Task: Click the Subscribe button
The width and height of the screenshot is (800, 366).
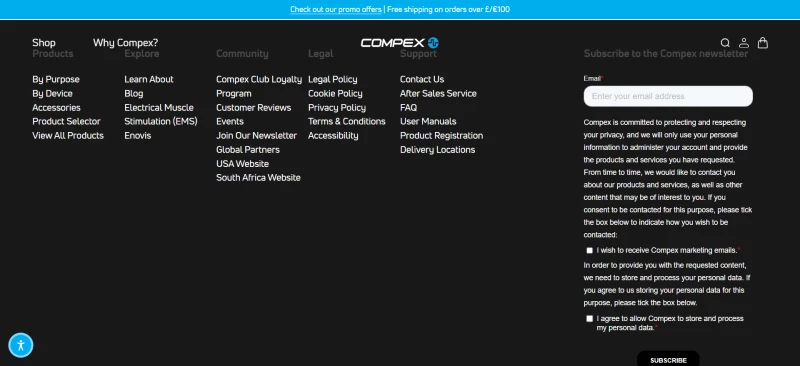Action: click(668, 359)
